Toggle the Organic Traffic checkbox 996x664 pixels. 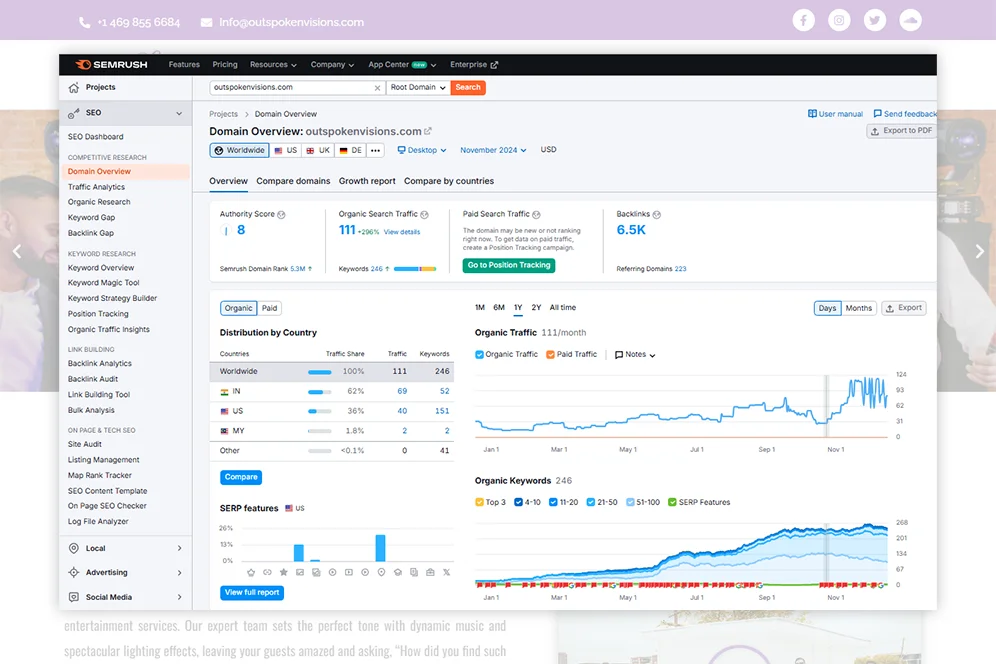479,355
